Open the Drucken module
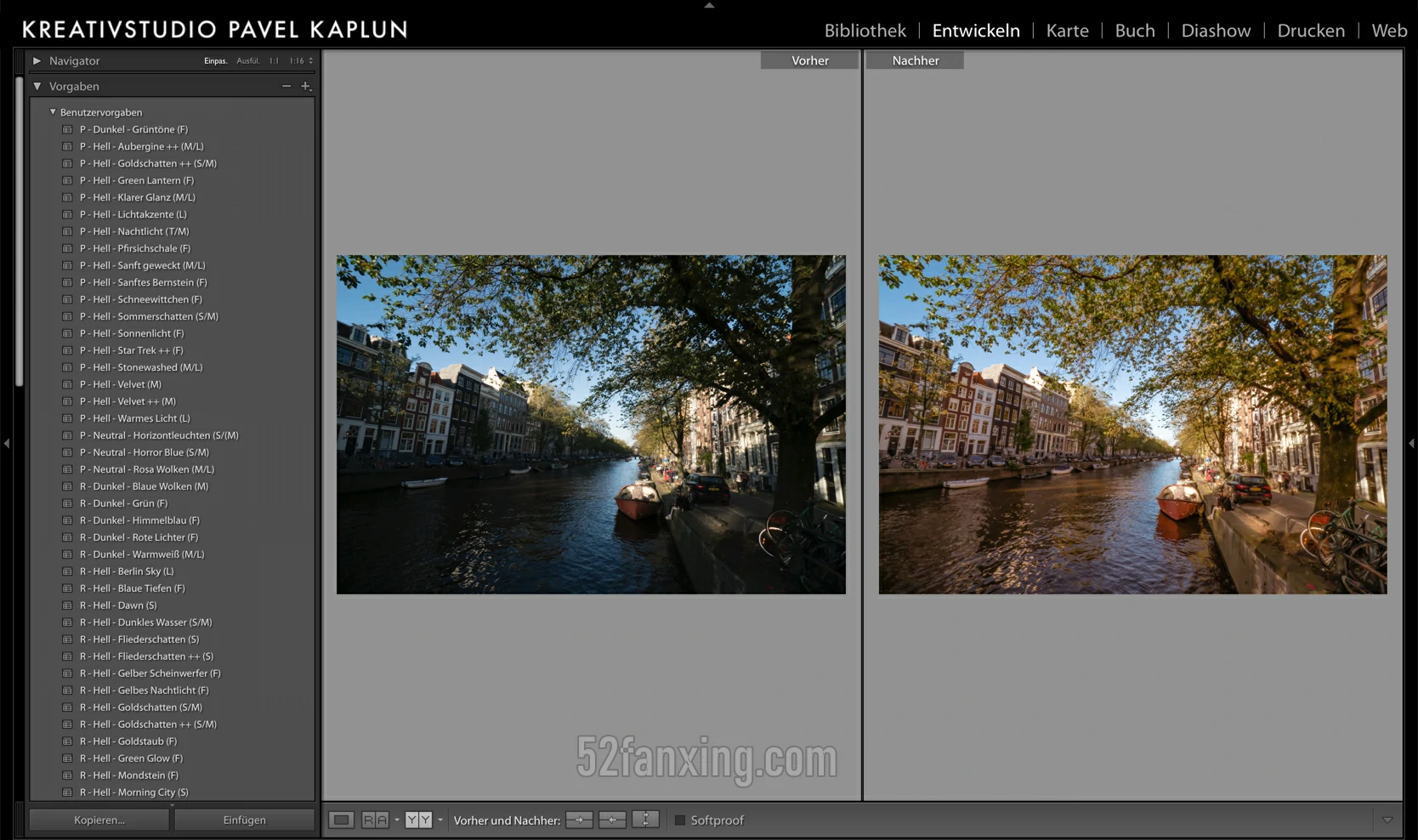1418x840 pixels. click(x=1311, y=31)
